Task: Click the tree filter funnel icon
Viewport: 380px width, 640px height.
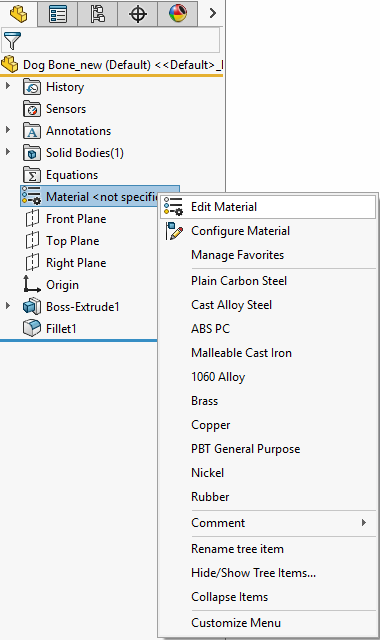Action: tap(12, 40)
